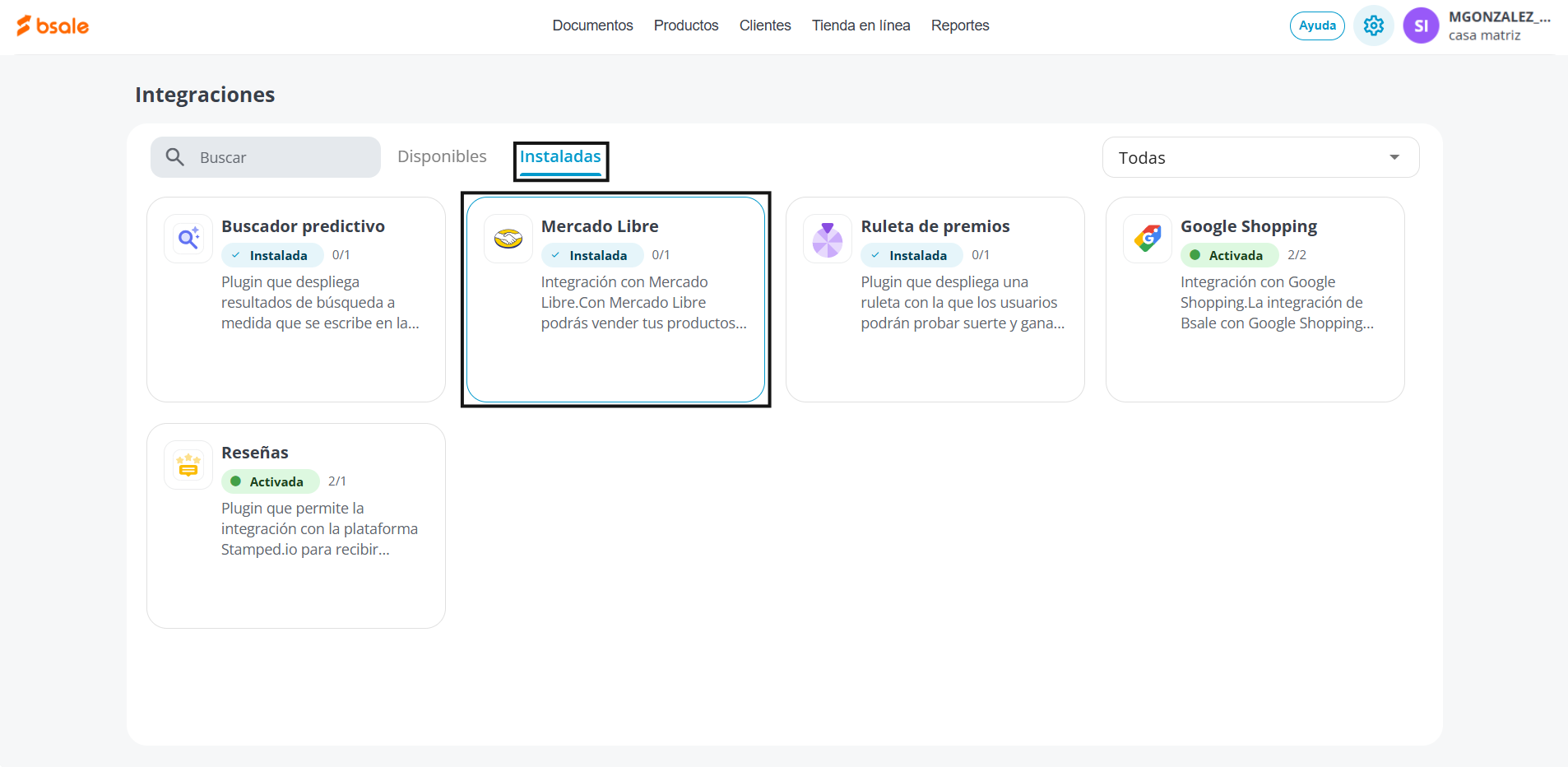
Task: Click the search magnifier icon
Action: [x=175, y=157]
